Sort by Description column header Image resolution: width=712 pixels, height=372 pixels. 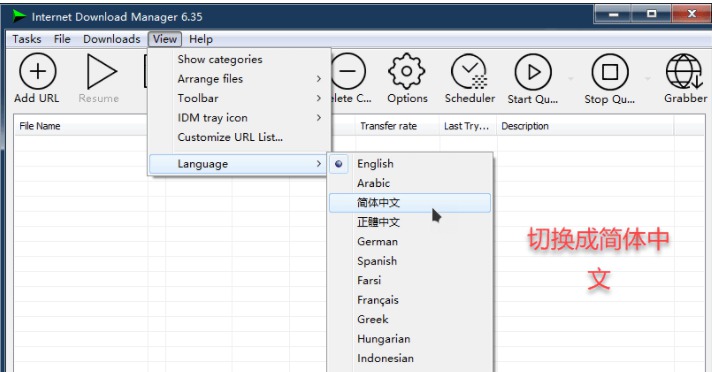click(586, 126)
